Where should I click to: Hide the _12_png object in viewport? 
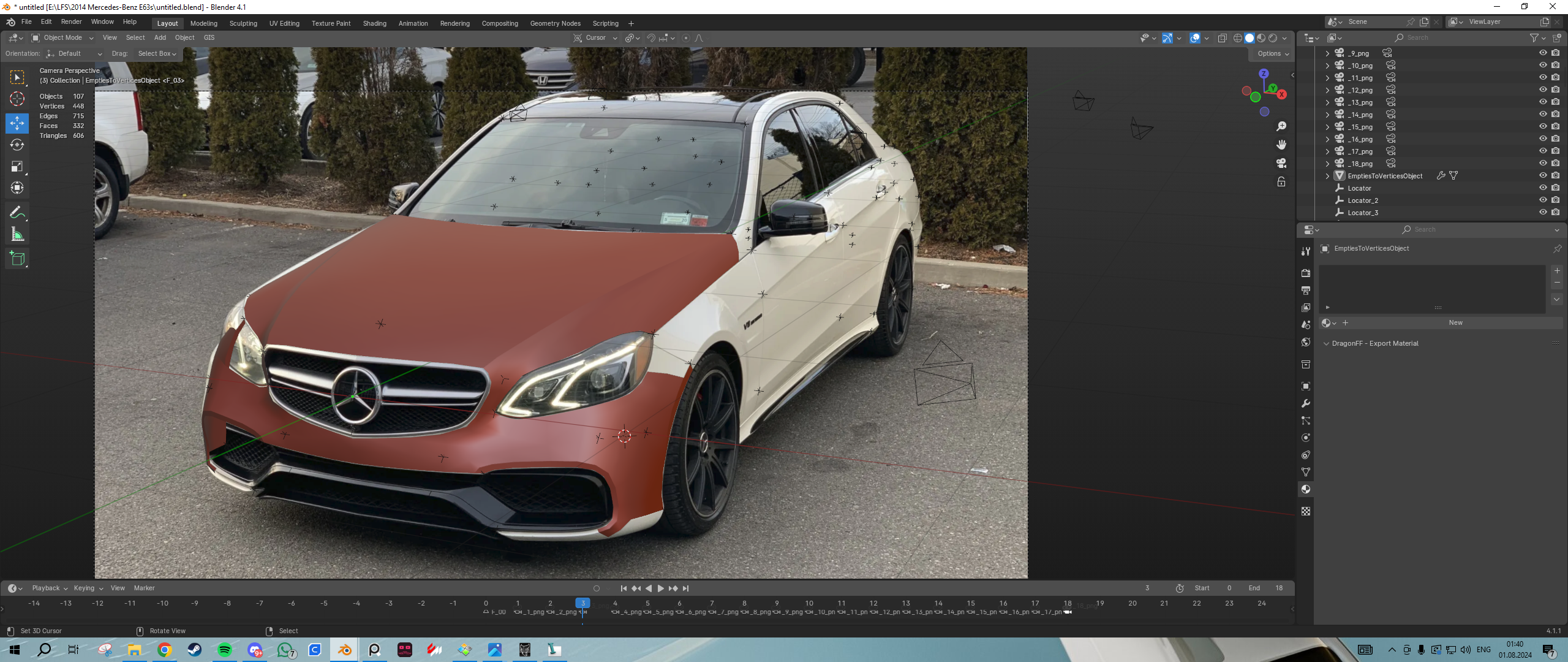(x=1543, y=90)
